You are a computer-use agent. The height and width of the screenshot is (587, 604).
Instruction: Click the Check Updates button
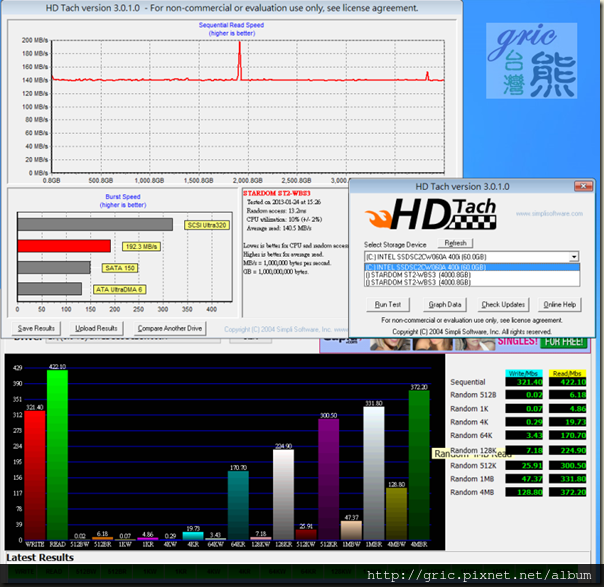[x=503, y=304]
